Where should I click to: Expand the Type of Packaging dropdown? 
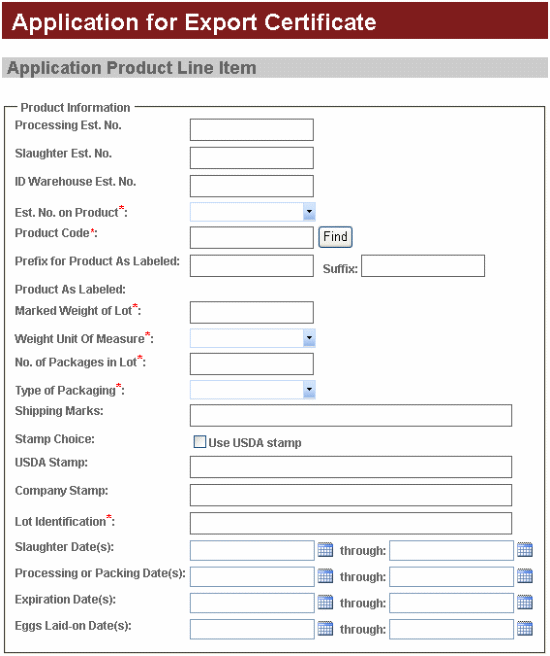tap(309, 390)
